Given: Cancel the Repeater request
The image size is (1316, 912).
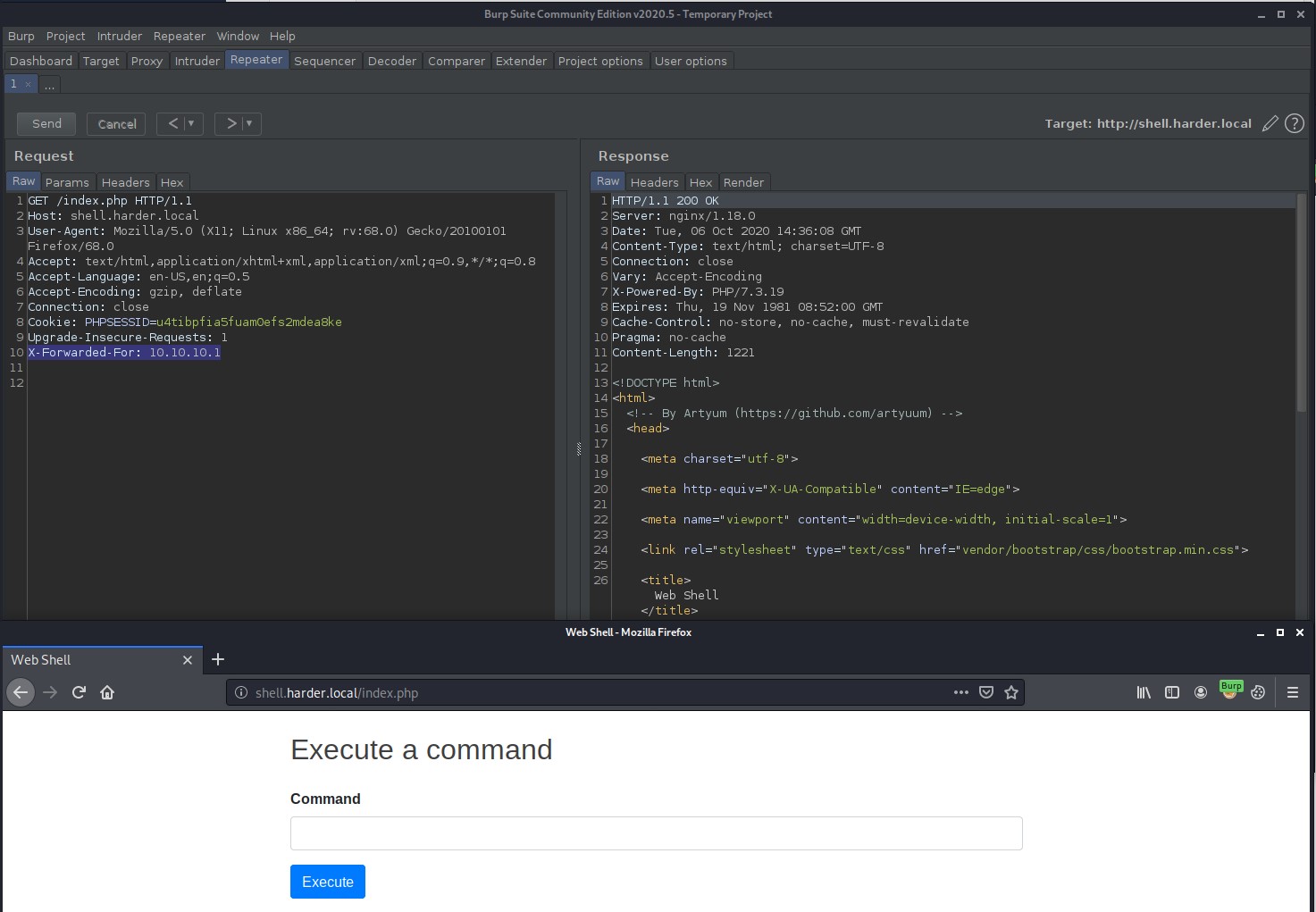Looking at the screenshot, I should [x=117, y=123].
